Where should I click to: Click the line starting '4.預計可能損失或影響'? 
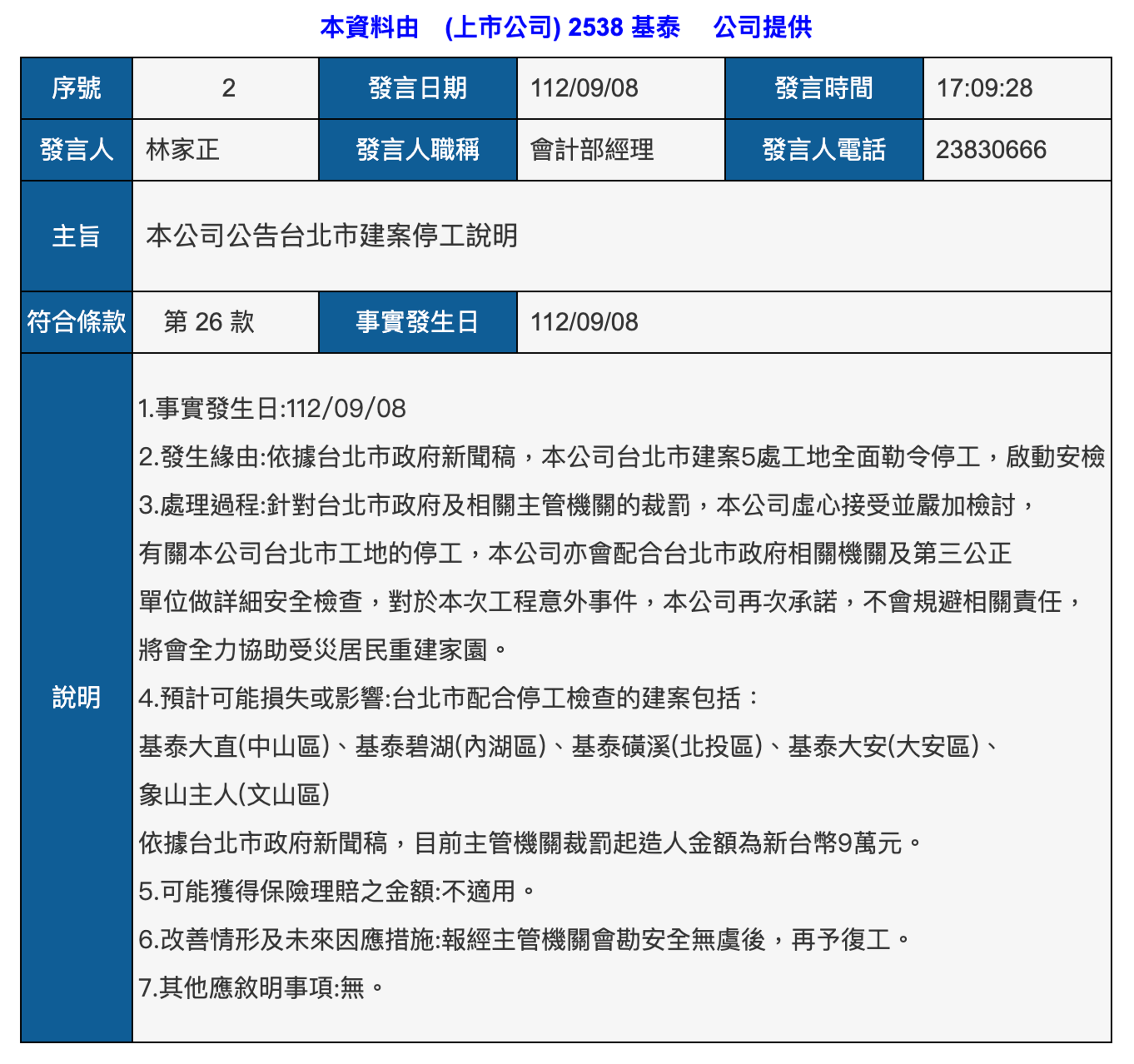448,698
